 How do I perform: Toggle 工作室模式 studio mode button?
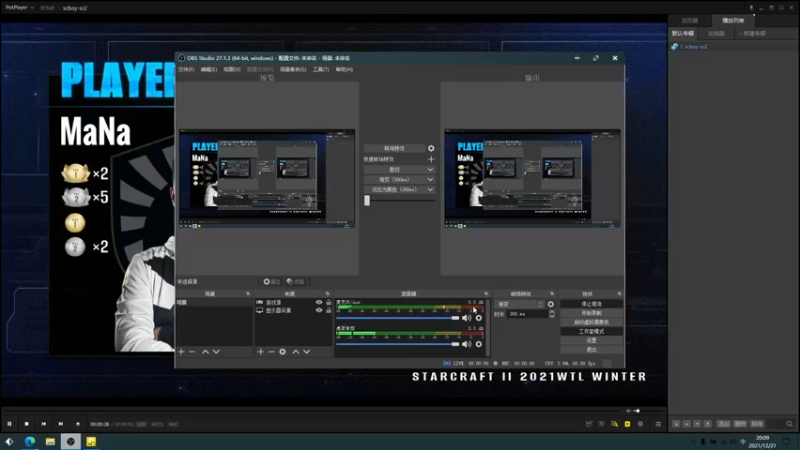[x=591, y=331]
